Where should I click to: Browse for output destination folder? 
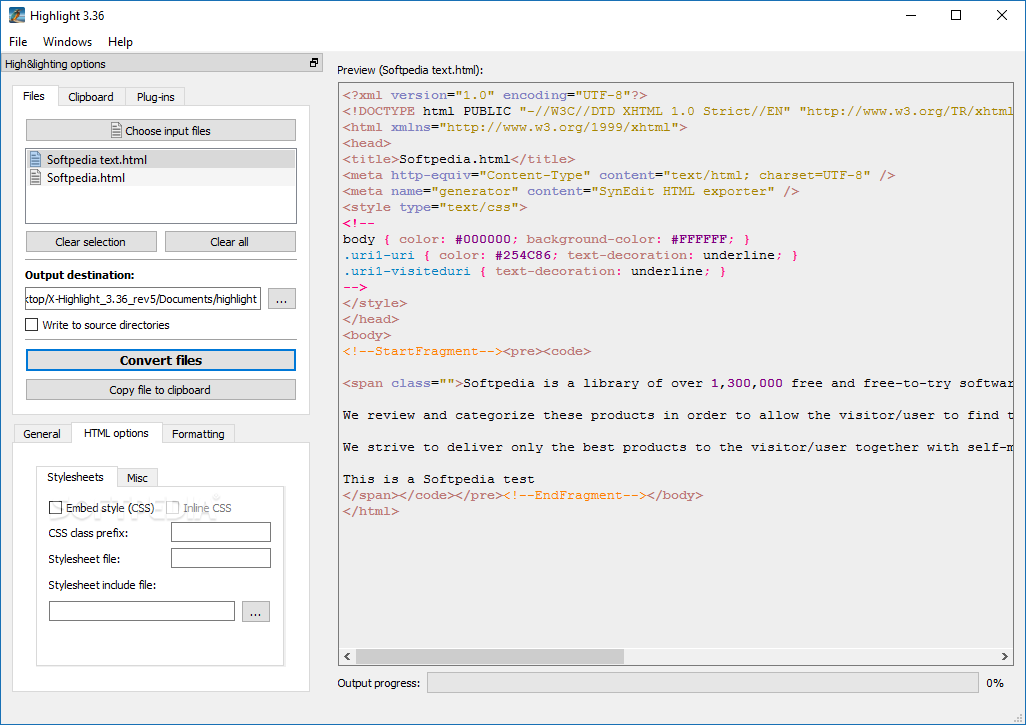click(x=281, y=299)
